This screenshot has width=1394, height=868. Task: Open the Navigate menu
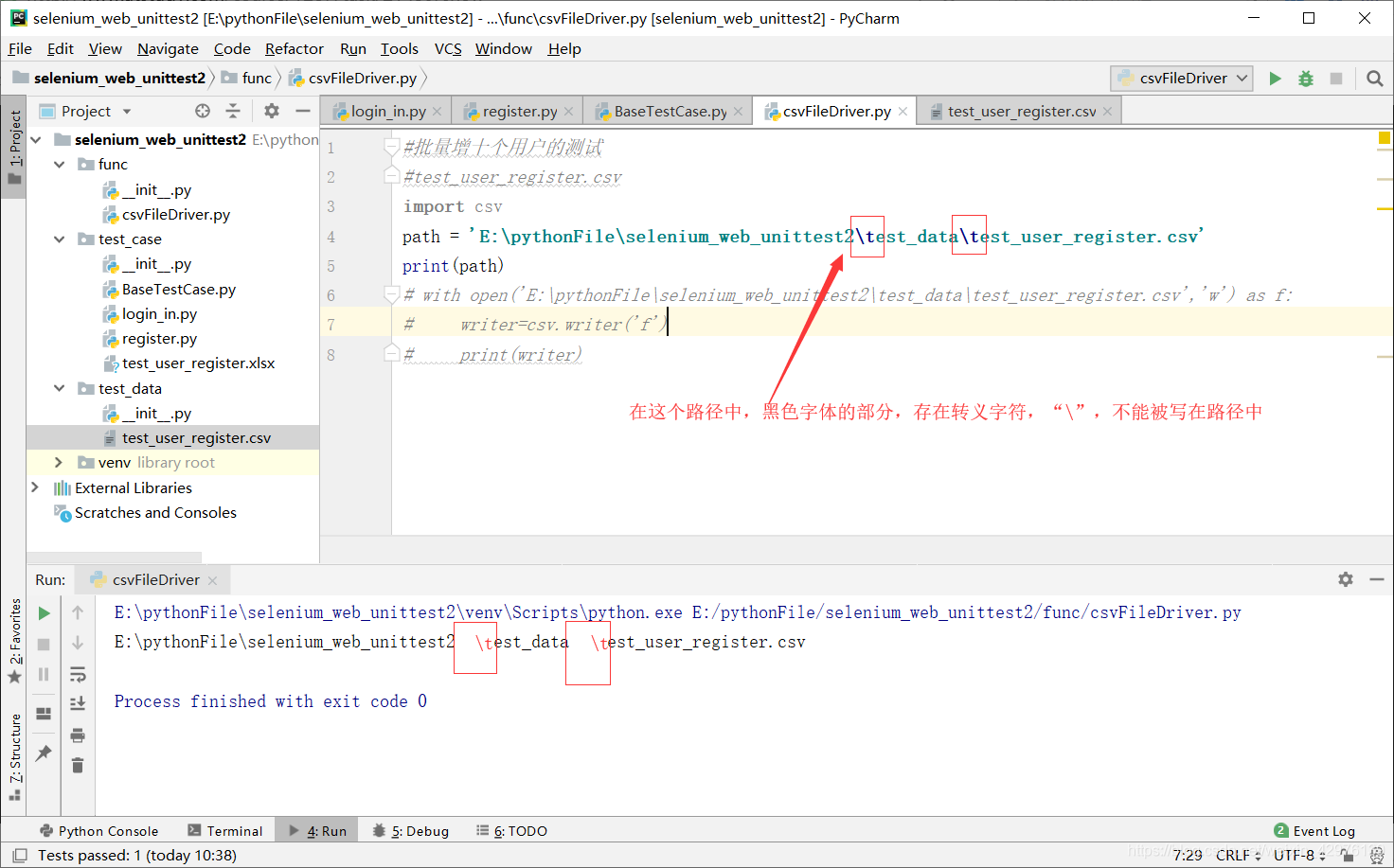[168, 49]
